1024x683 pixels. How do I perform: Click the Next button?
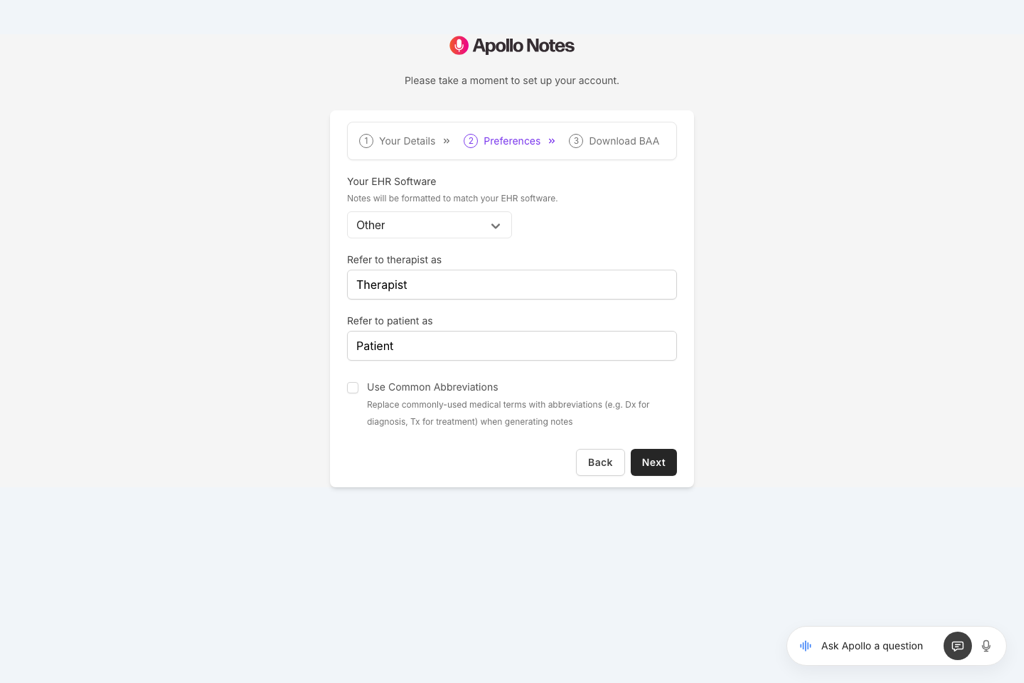(654, 462)
